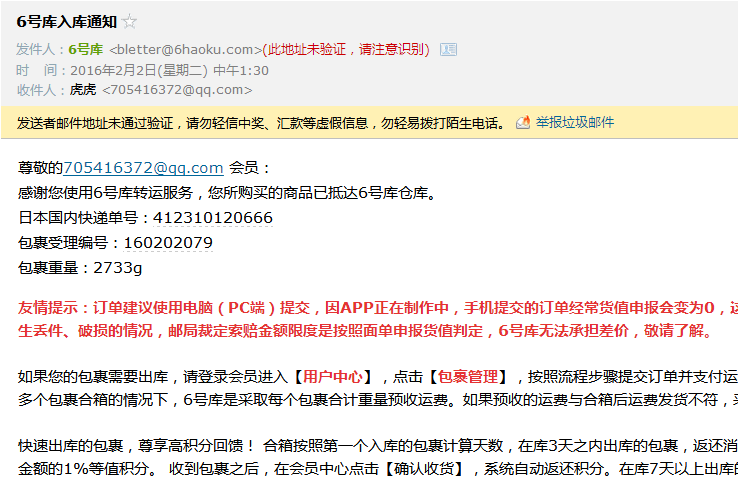Click the email subject 6号库入库通知

point(66,22)
